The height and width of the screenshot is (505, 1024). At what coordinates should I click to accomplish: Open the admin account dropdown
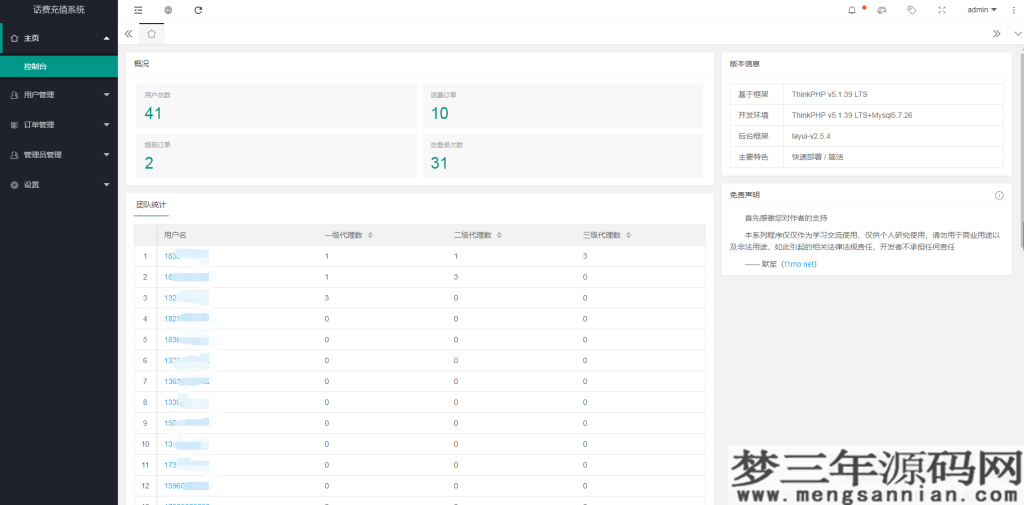982,10
